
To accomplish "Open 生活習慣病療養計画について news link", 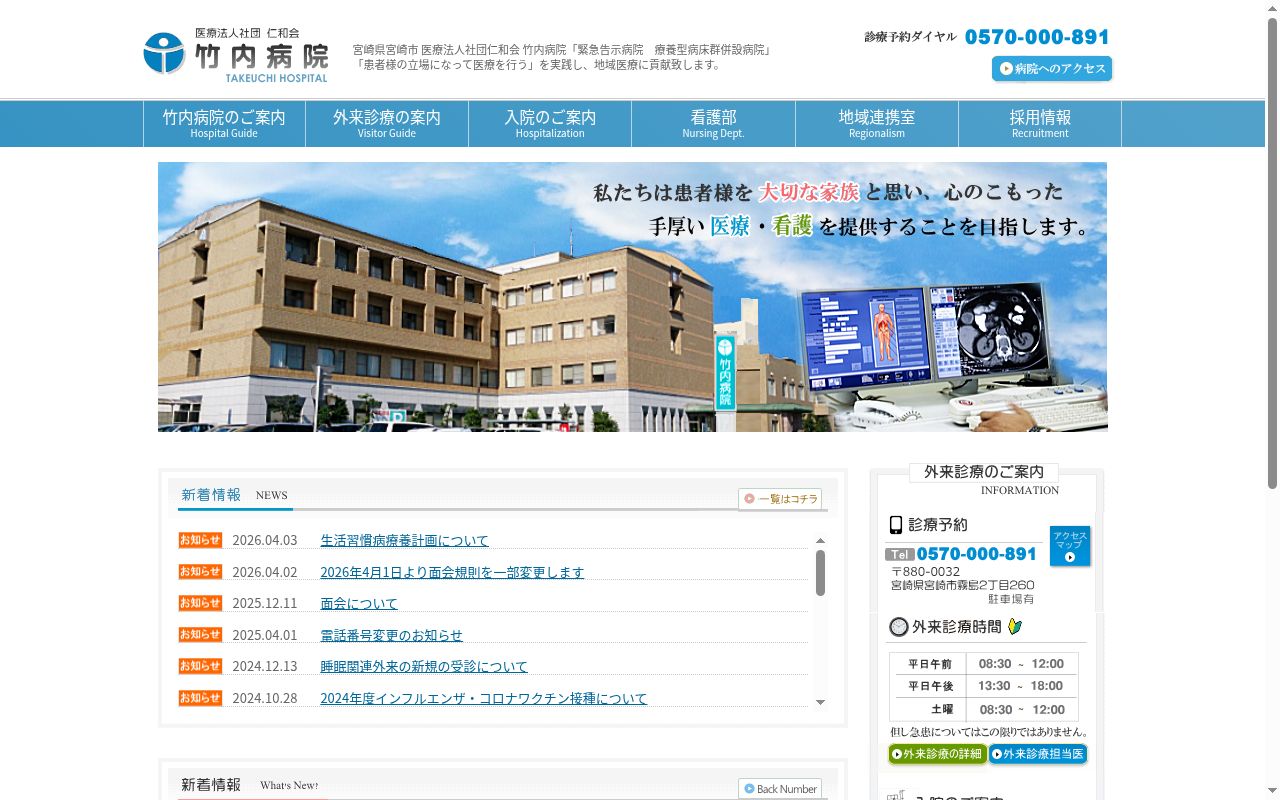I will pyautogui.click(x=404, y=540).
